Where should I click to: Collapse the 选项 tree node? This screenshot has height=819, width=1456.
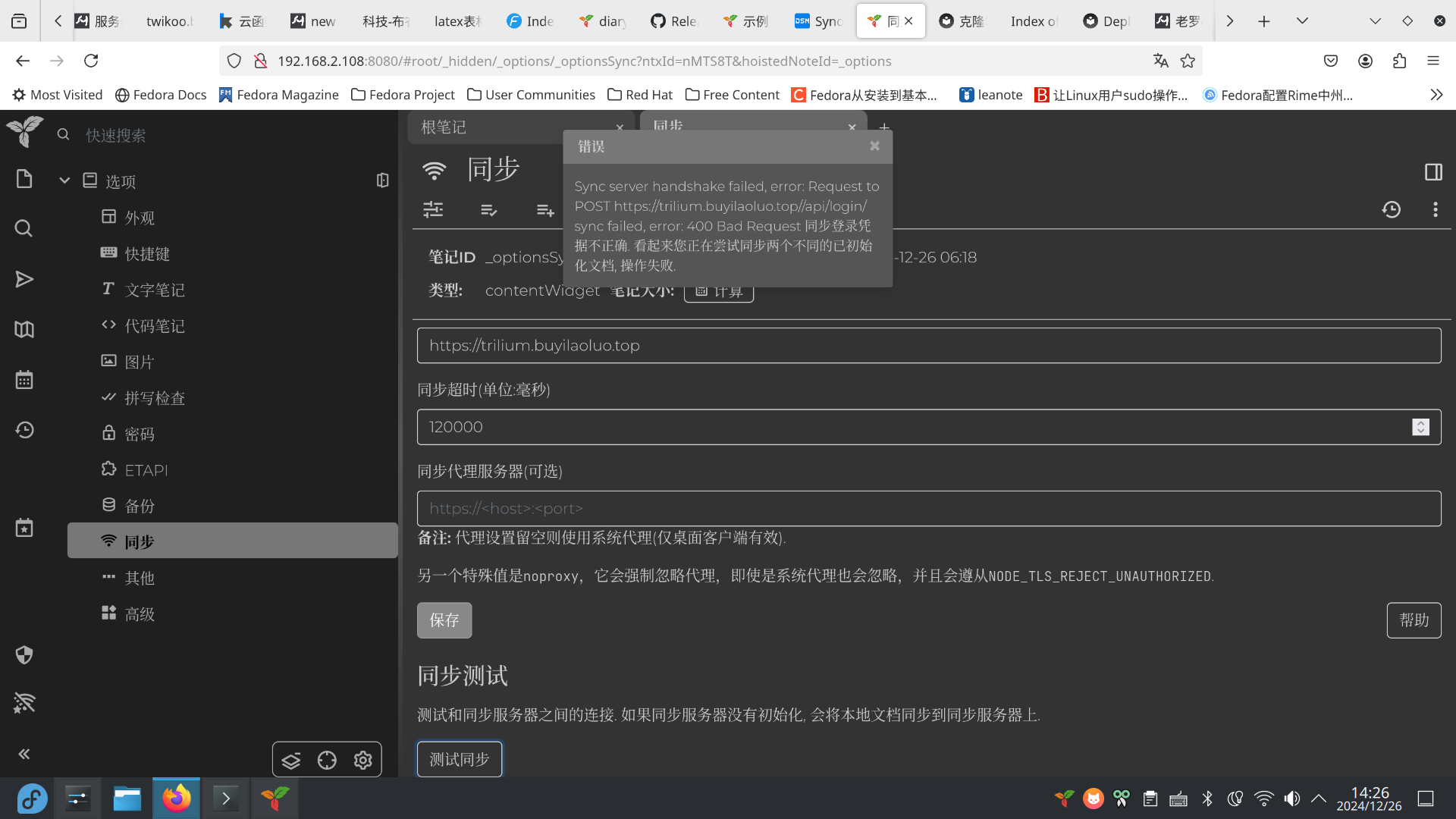coord(64,180)
